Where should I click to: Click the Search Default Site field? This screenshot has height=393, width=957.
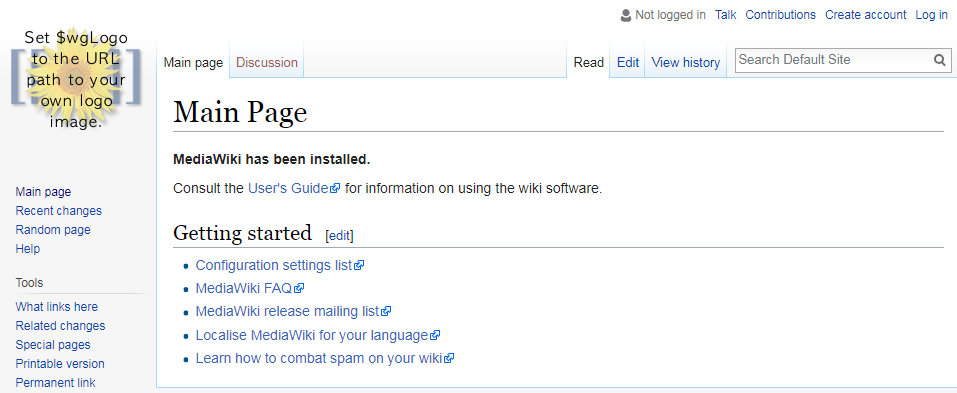(834, 60)
